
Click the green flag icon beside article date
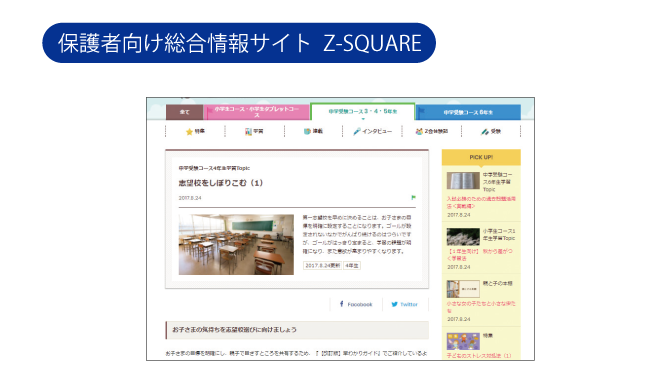[413, 197]
